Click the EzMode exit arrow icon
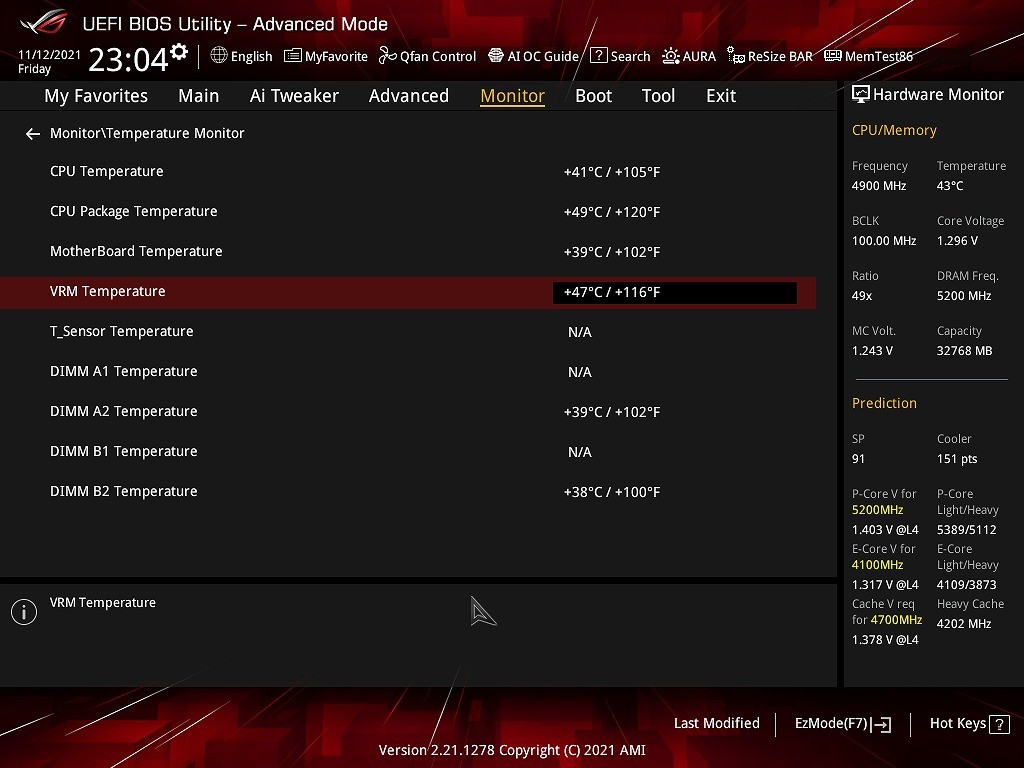The width and height of the screenshot is (1024, 768). click(881, 724)
